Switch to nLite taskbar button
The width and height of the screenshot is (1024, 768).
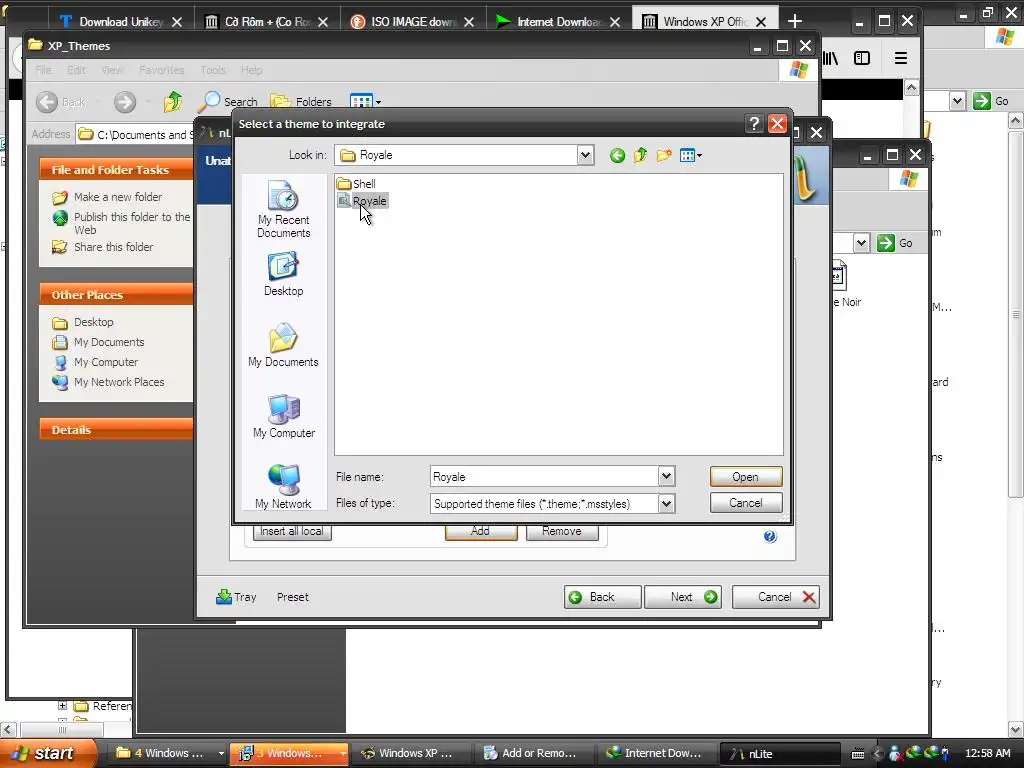(780, 753)
